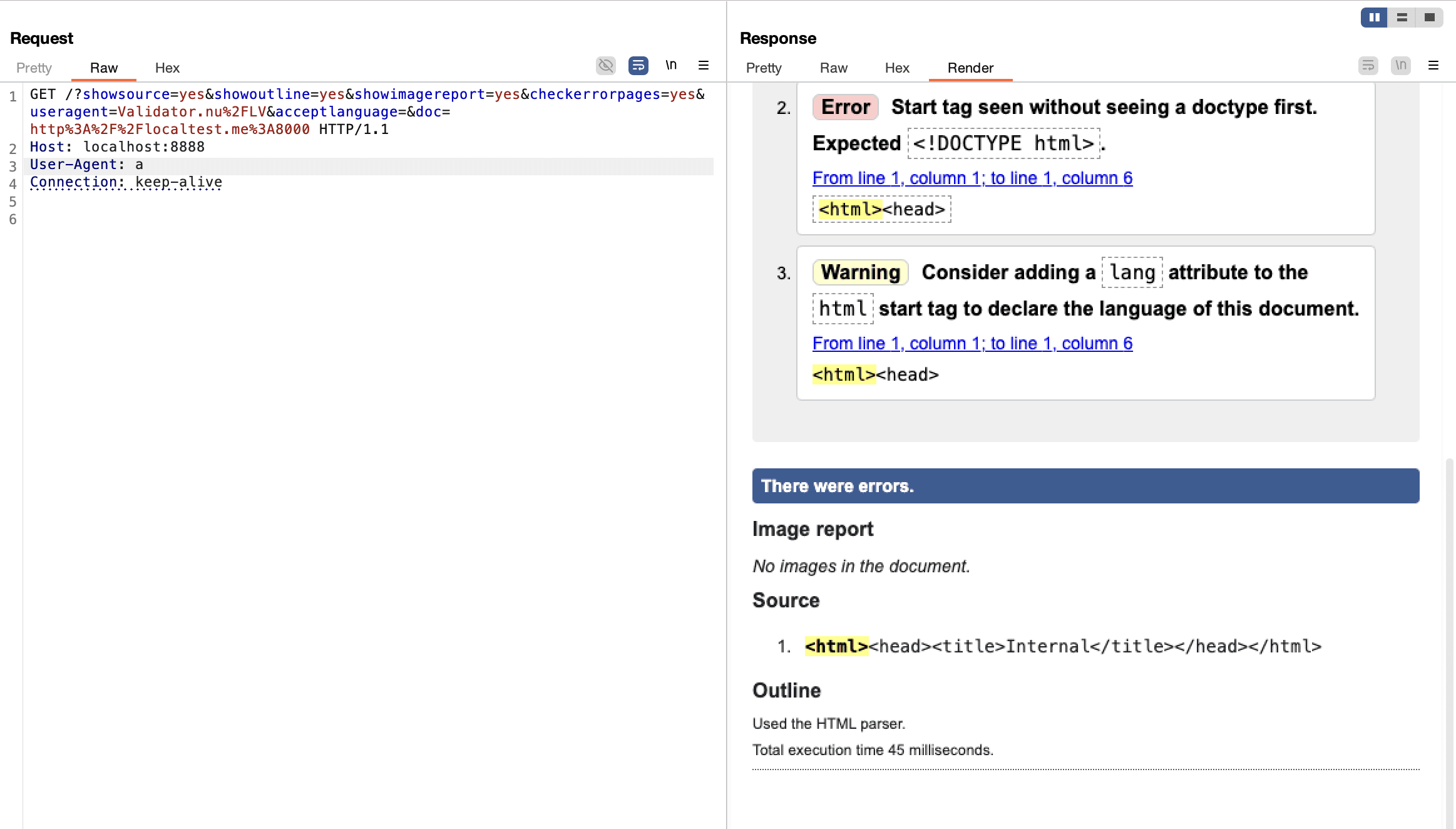This screenshot has width=1456, height=829.
Task: Open Response Pretty tab
Action: [x=764, y=68]
